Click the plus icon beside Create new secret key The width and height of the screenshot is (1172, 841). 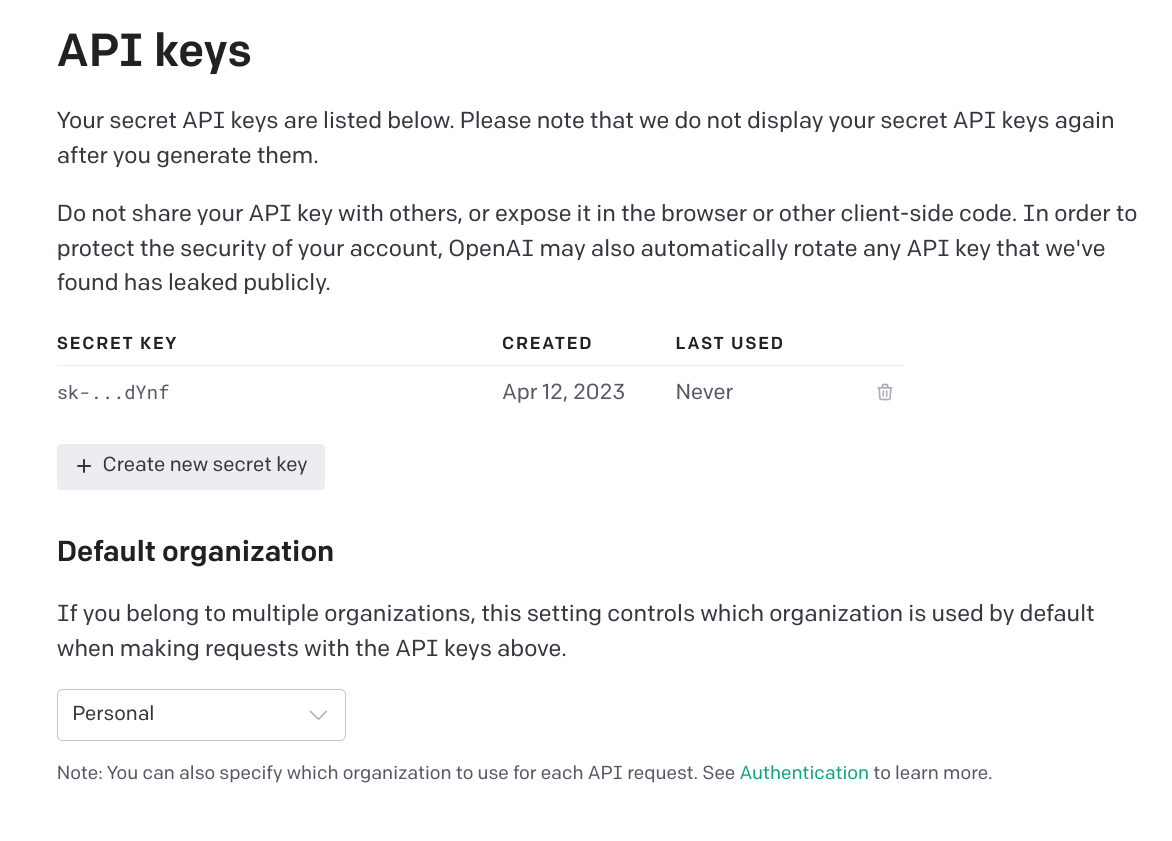click(x=84, y=466)
